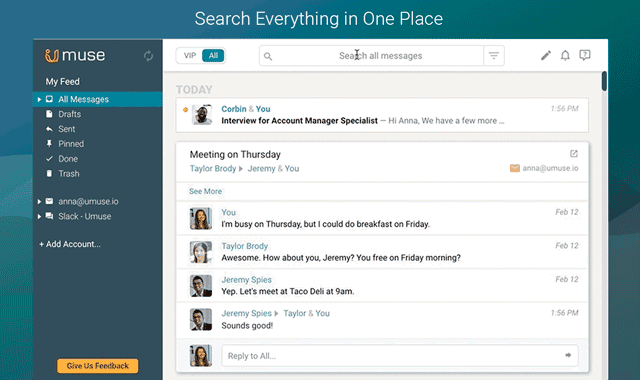
Task: Click the "I'm busy on Thursday" message text
Action: coord(325,224)
